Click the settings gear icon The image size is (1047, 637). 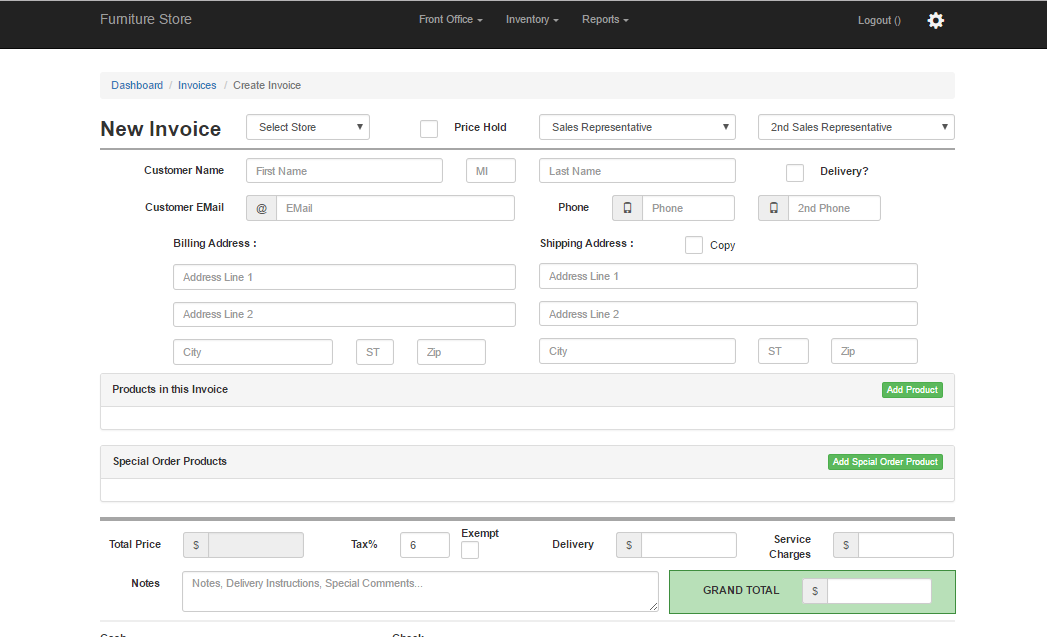click(x=935, y=20)
